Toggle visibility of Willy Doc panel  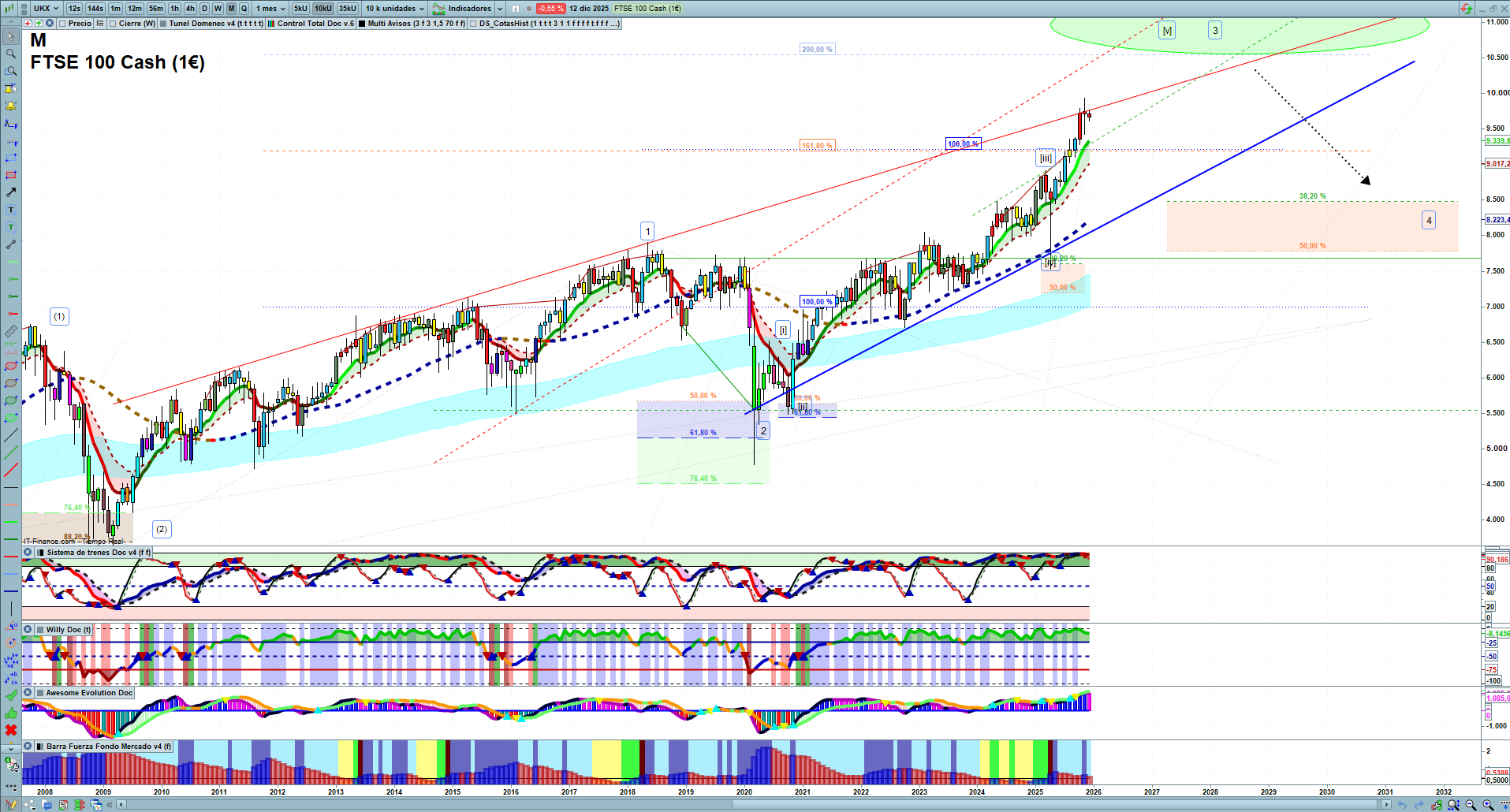[28, 630]
